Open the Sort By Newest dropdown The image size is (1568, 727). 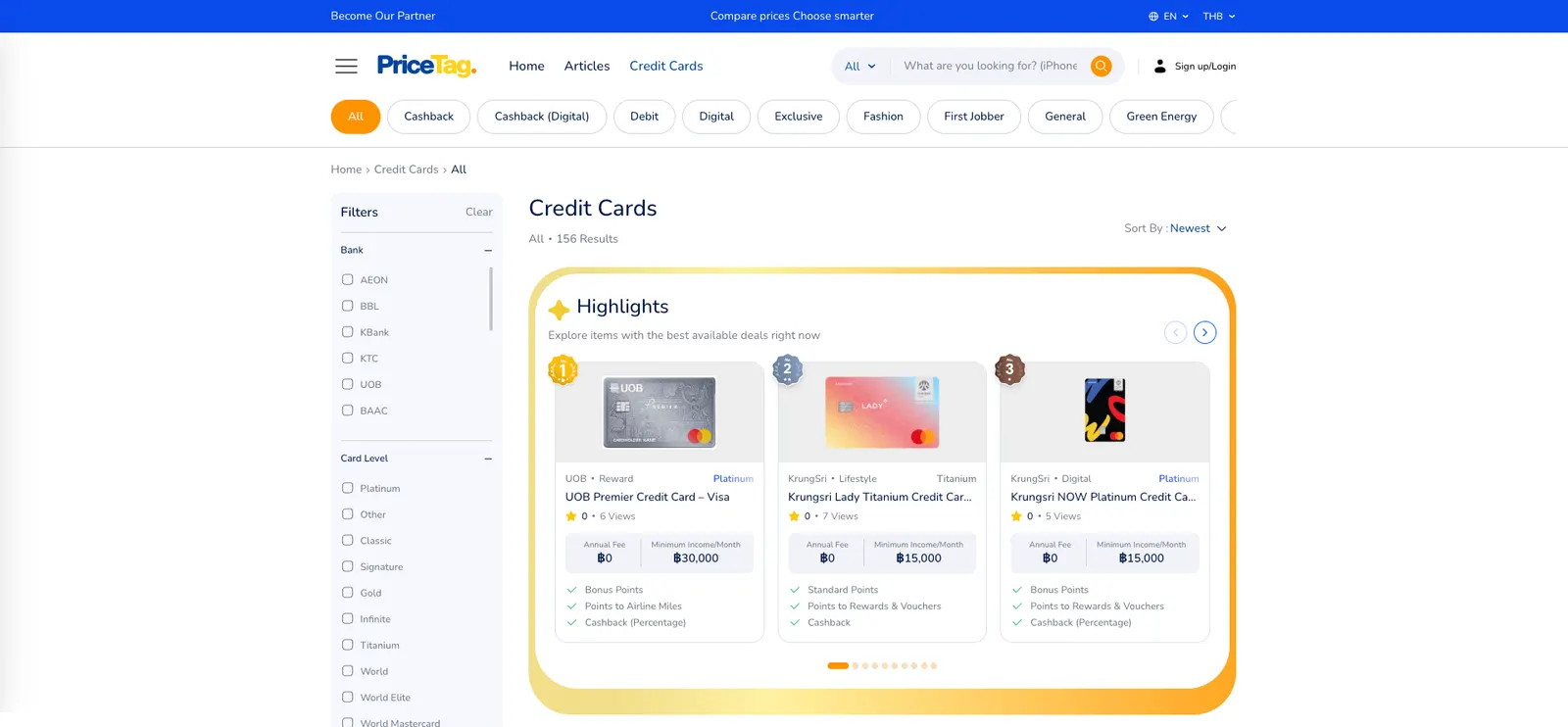point(1198,228)
